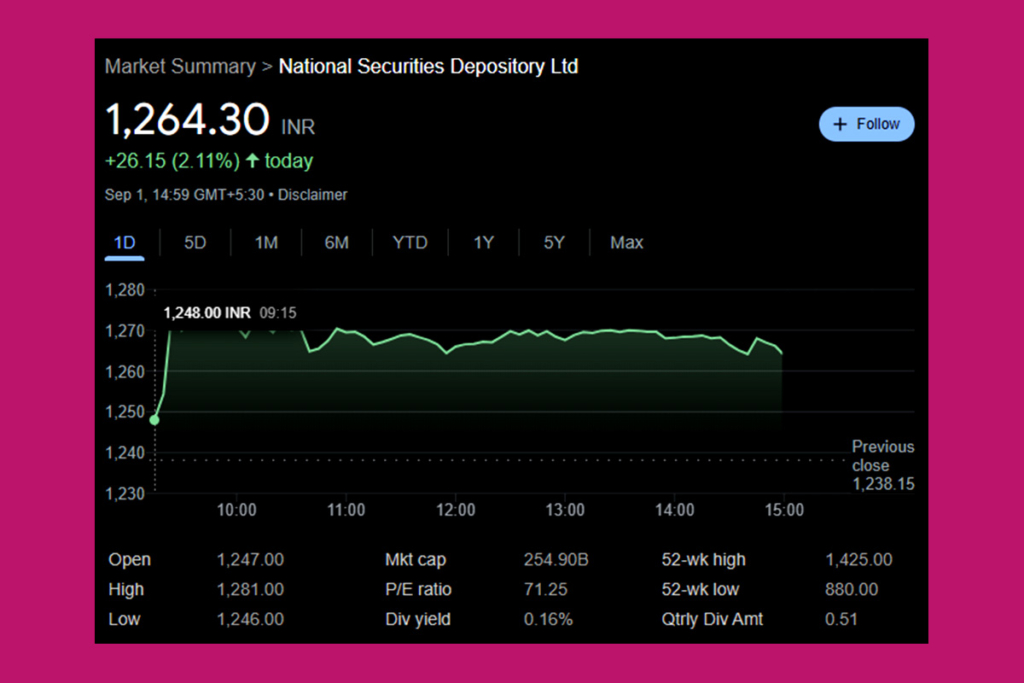Click the highlighted 1D tab
This screenshot has width=1024, height=683.
coord(124,242)
